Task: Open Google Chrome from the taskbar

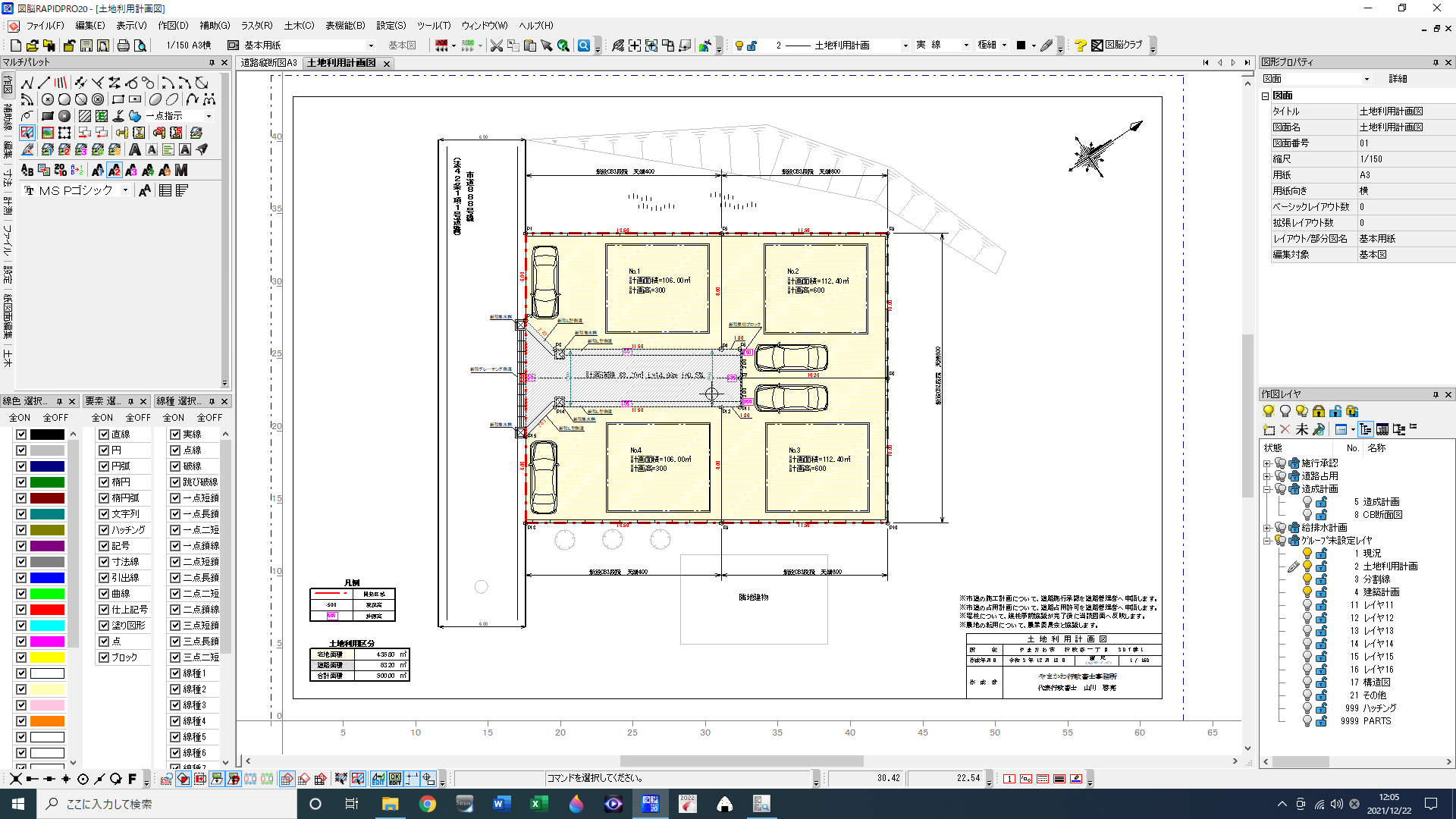Action: click(428, 804)
